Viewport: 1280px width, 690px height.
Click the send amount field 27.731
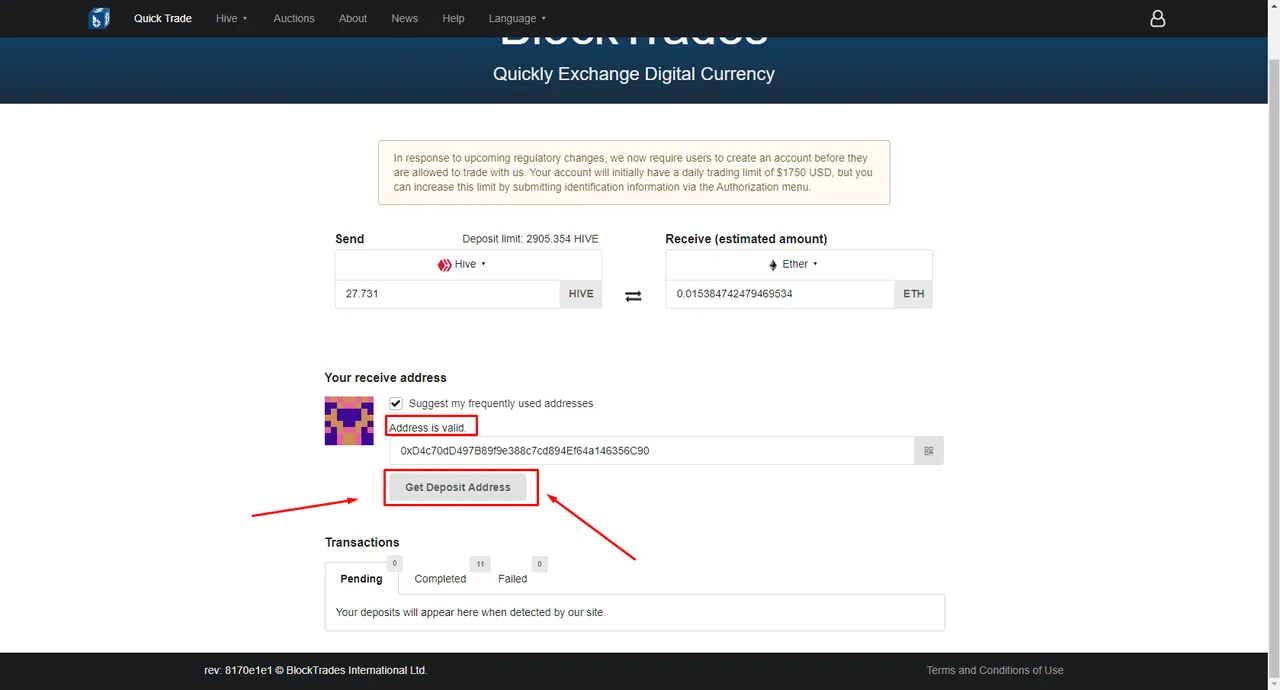[x=447, y=294]
